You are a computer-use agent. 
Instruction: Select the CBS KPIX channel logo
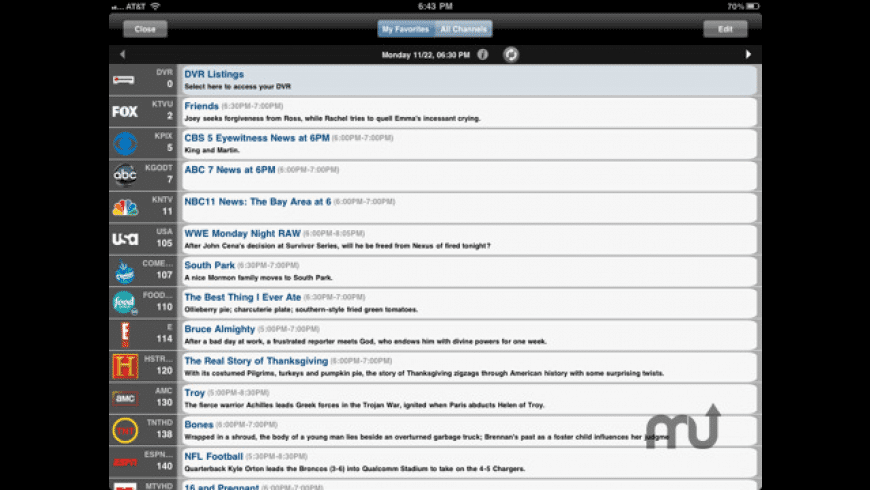(x=125, y=144)
